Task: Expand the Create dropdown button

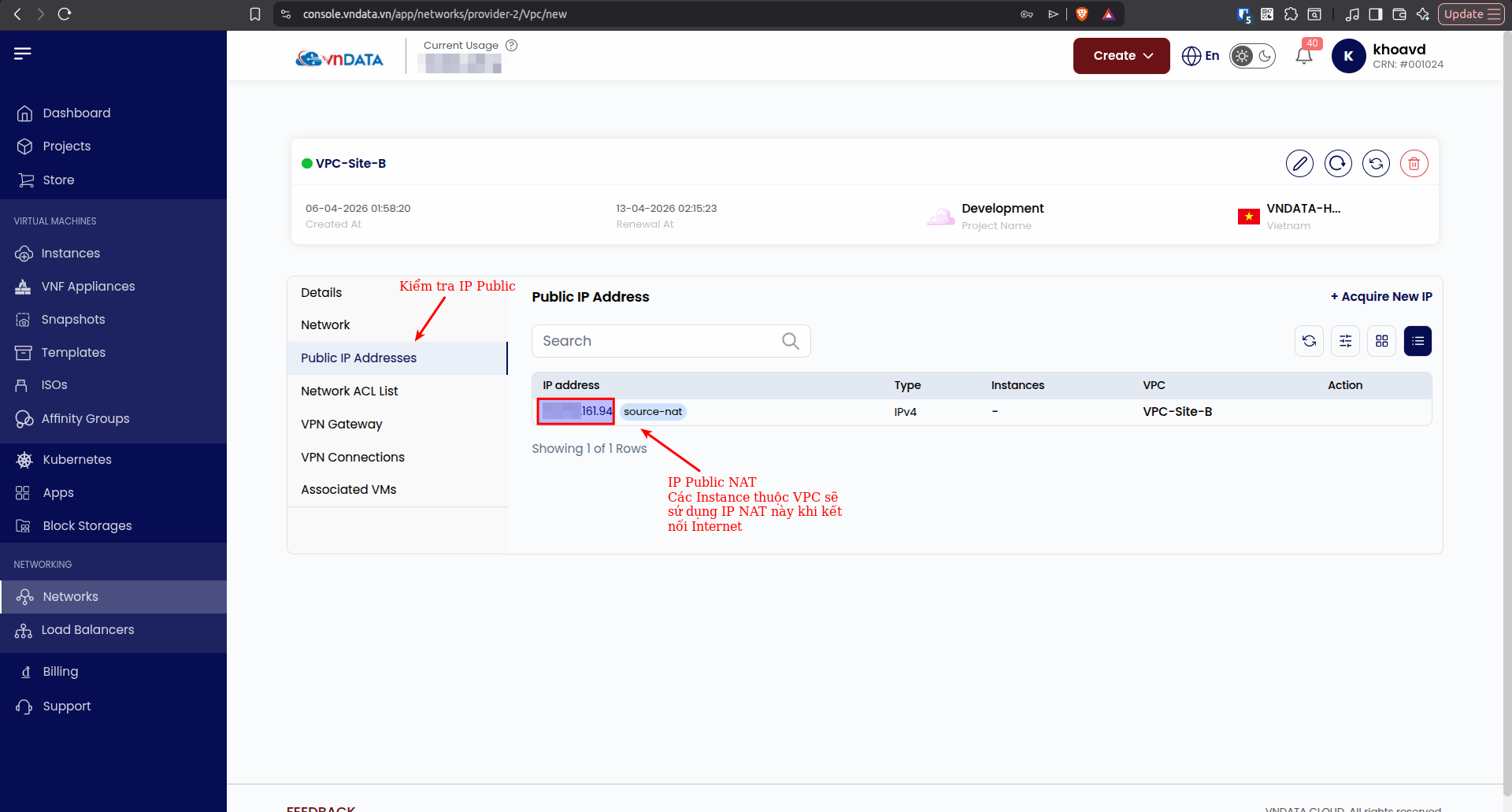Action: 1121,56
